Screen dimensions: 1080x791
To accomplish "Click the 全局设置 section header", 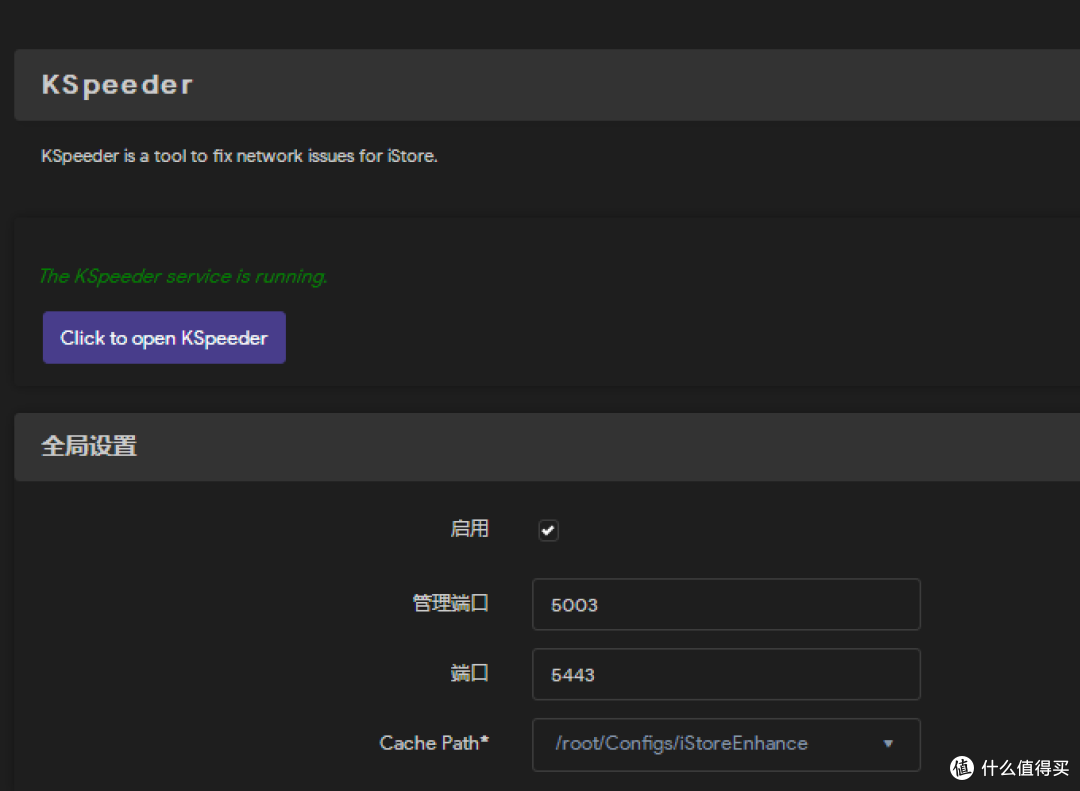I will (x=89, y=446).
